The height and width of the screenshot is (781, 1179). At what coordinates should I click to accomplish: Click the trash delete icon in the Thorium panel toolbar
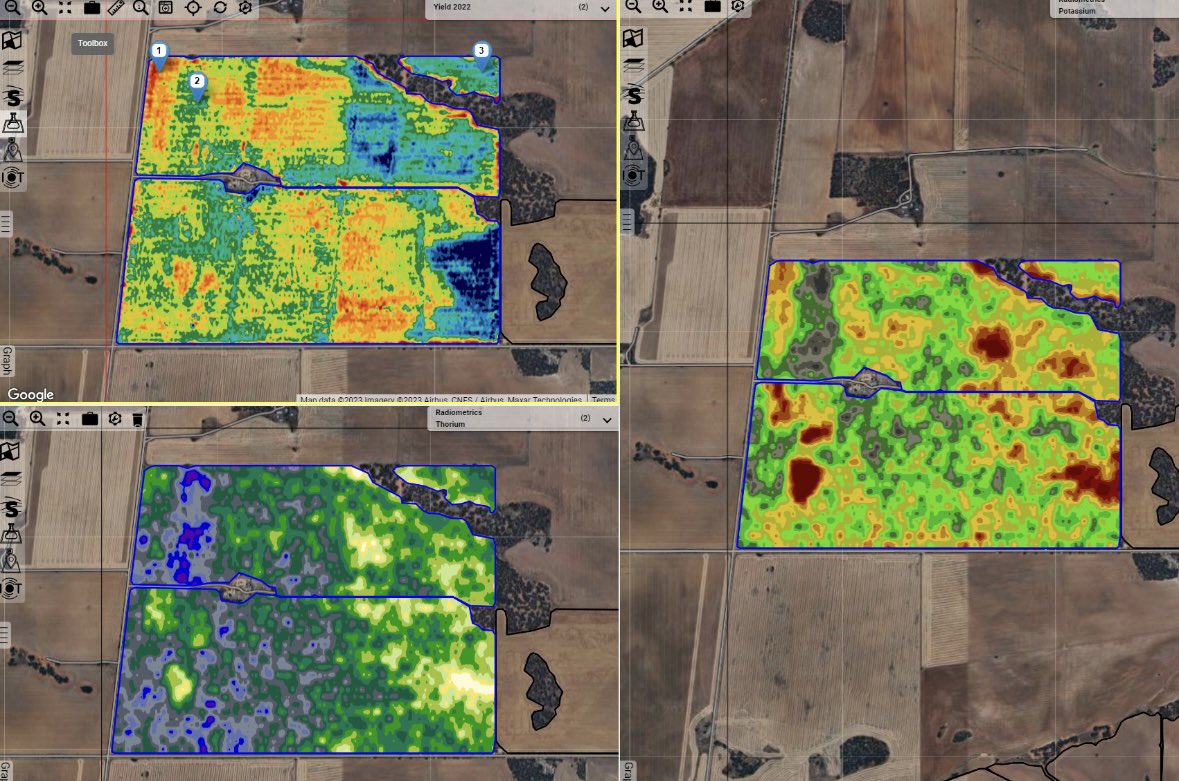[x=137, y=418]
